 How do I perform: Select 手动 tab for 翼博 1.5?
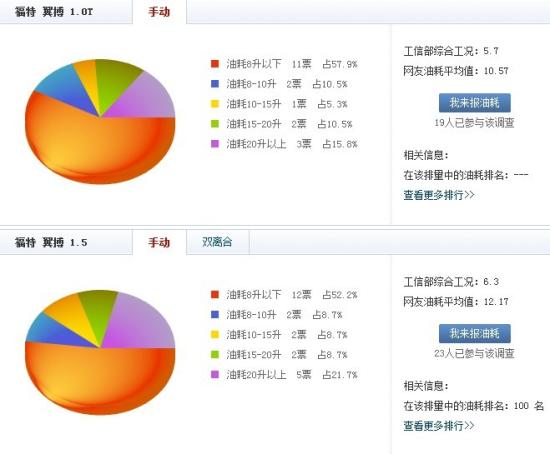(159, 242)
